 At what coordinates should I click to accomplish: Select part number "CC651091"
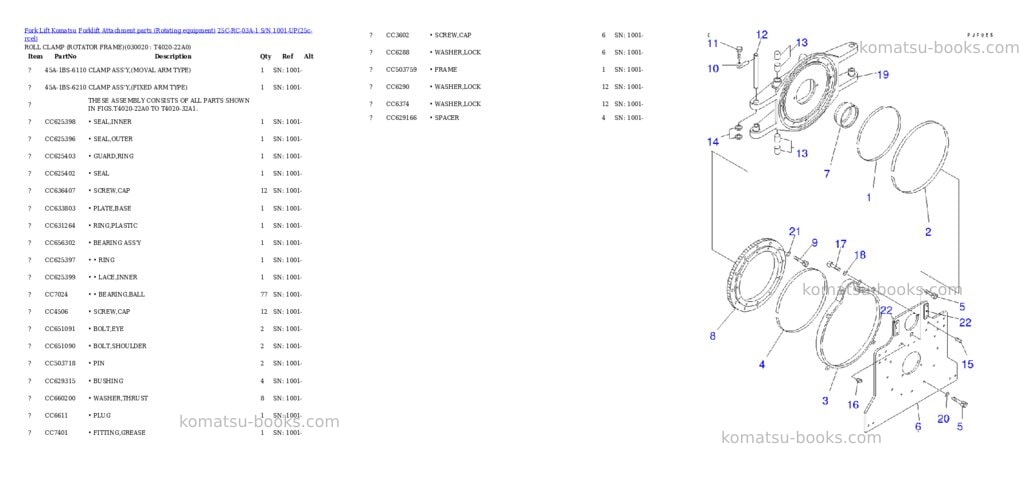point(60,328)
